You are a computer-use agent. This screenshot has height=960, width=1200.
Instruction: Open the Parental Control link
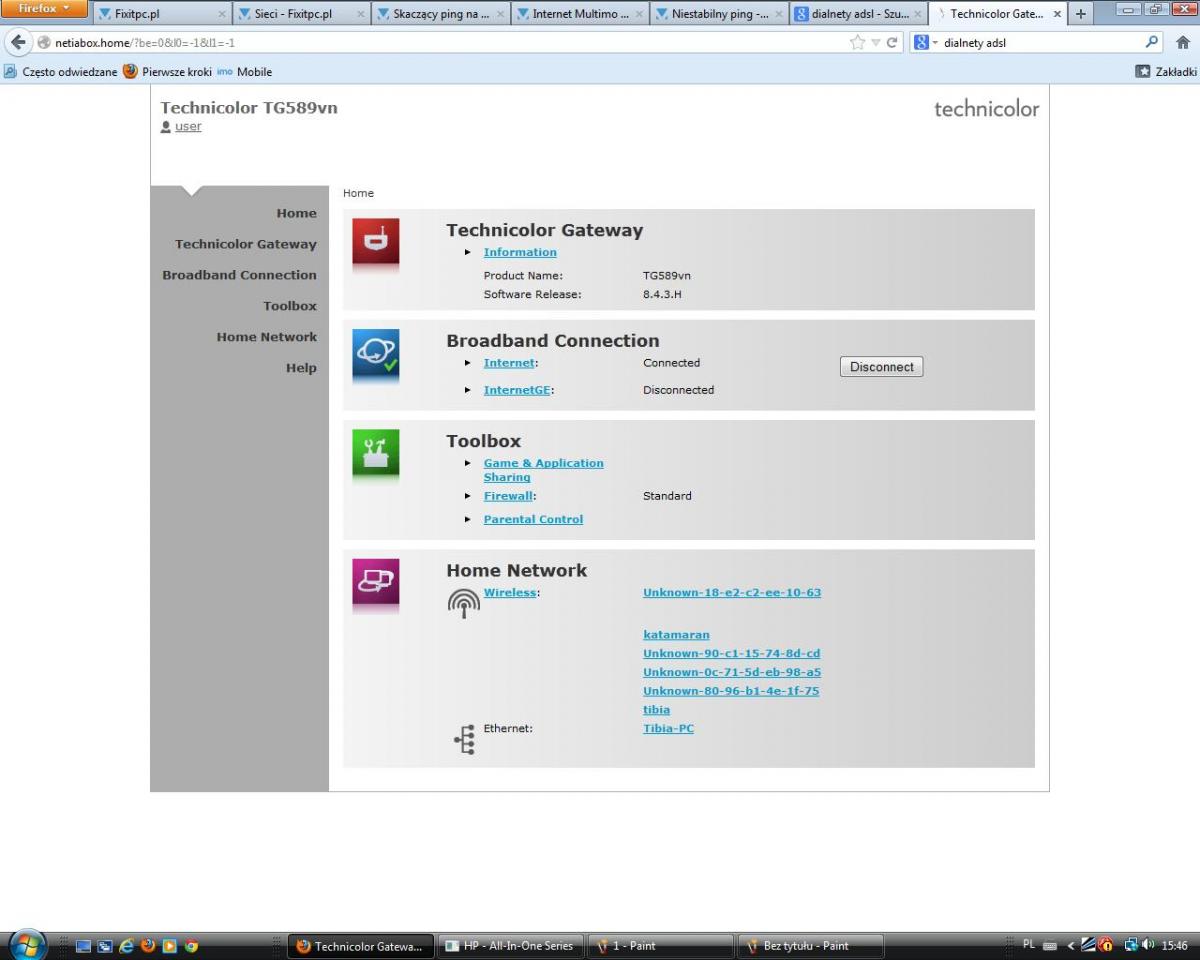point(533,520)
